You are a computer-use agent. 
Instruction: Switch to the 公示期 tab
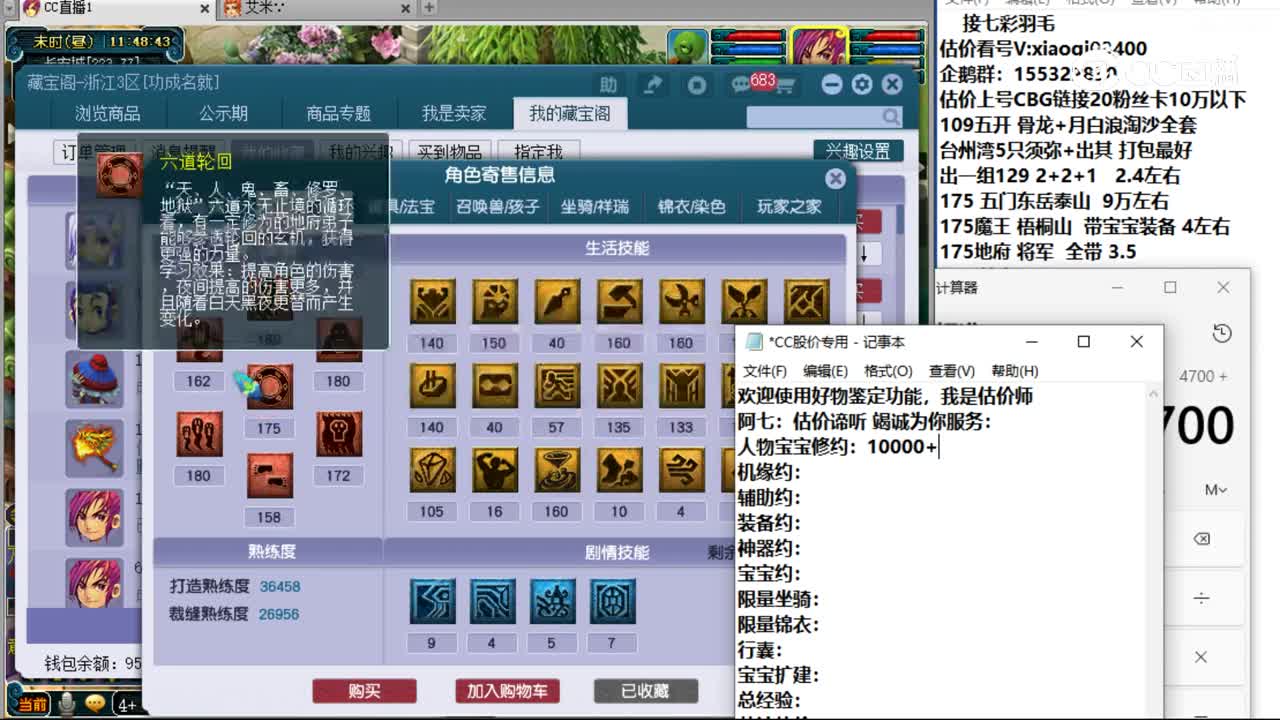[225, 113]
